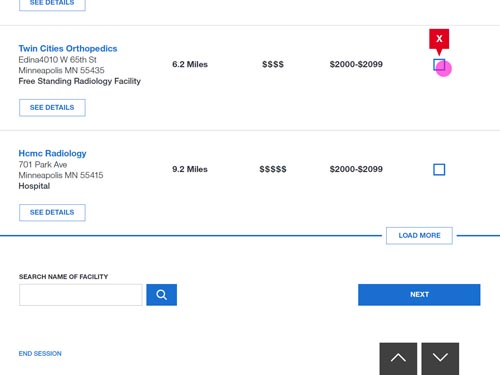Click the 6.2 Miles distance text
The height and width of the screenshot is (375, 500).
(190, 64)
